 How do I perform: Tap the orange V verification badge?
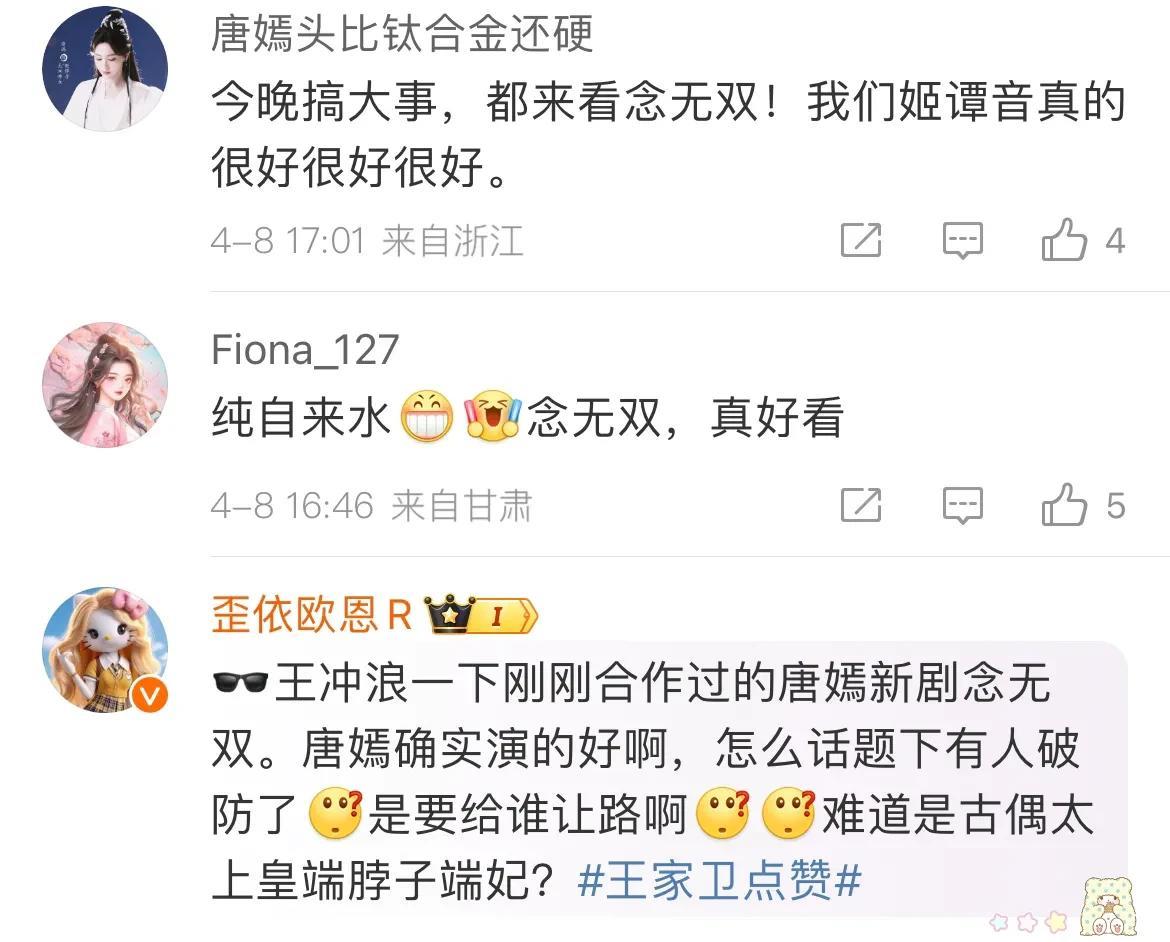pyautogui.click(x=150, y=696)
